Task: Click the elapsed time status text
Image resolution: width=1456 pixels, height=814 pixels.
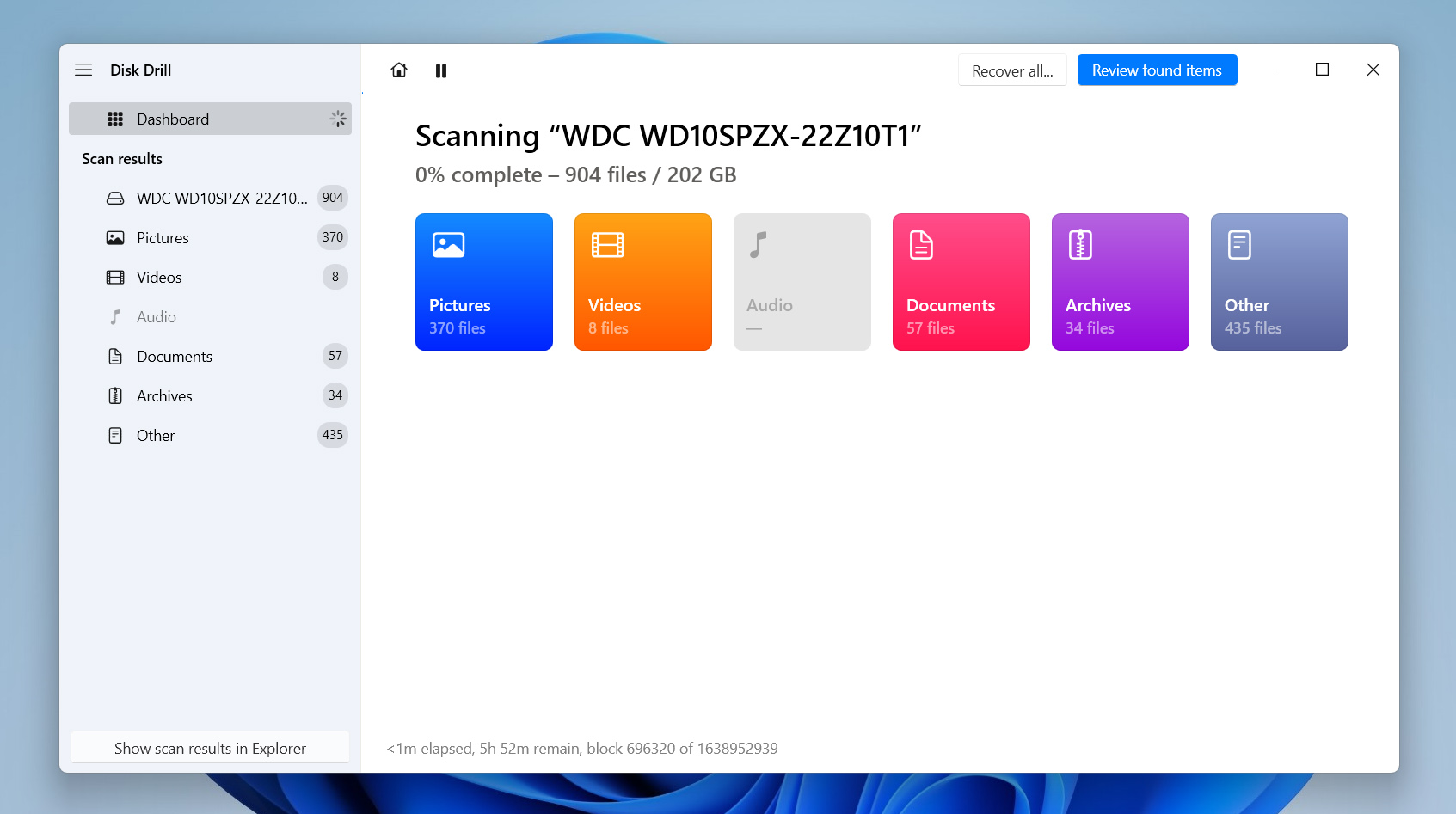Action: tap(582, 749)
